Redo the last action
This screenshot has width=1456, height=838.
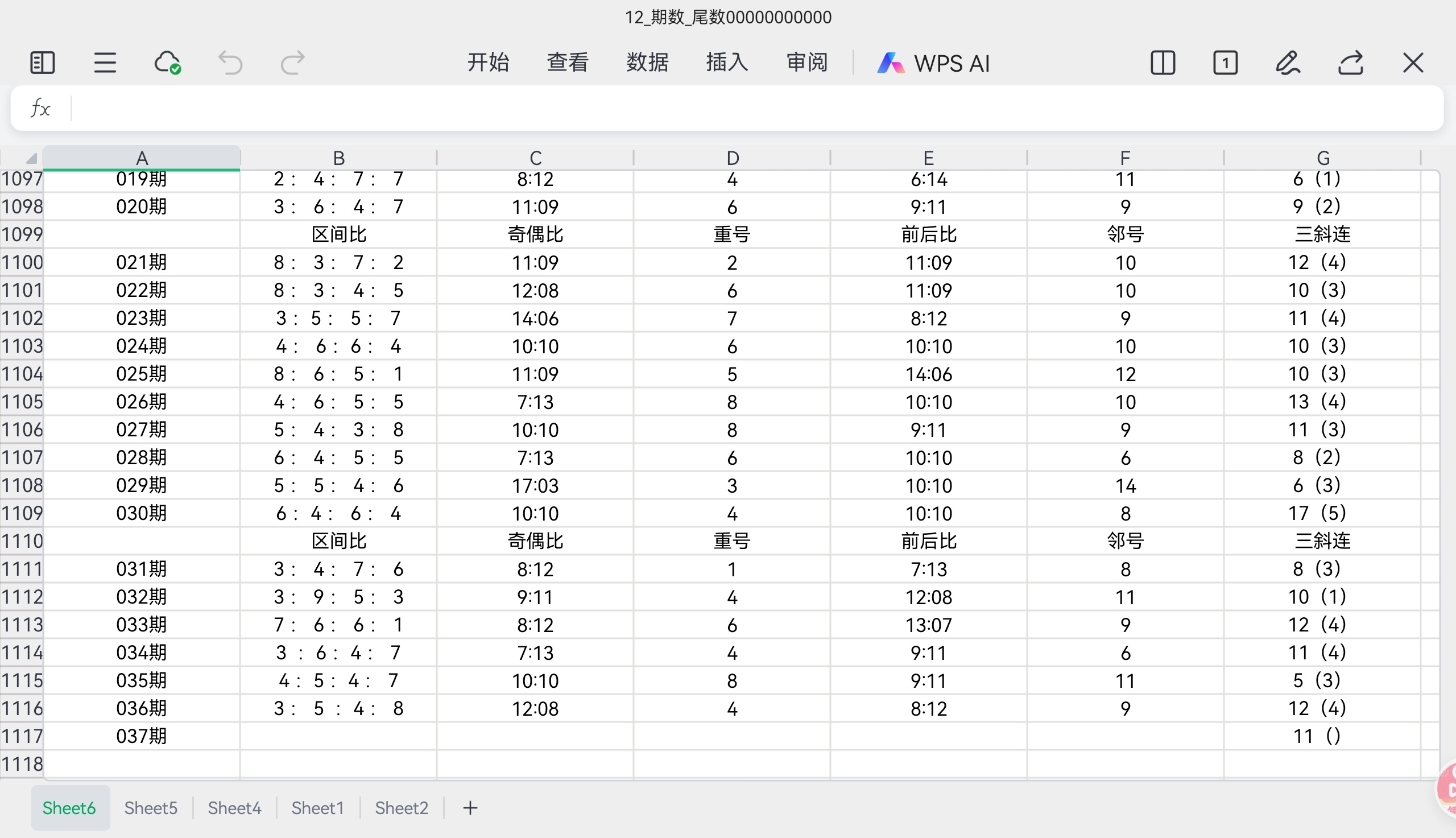coord(292,63)
